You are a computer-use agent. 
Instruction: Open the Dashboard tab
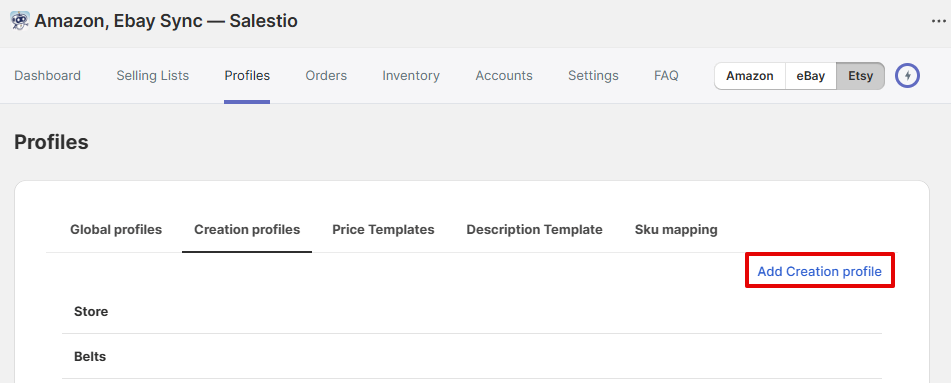(x=47, y=76)
